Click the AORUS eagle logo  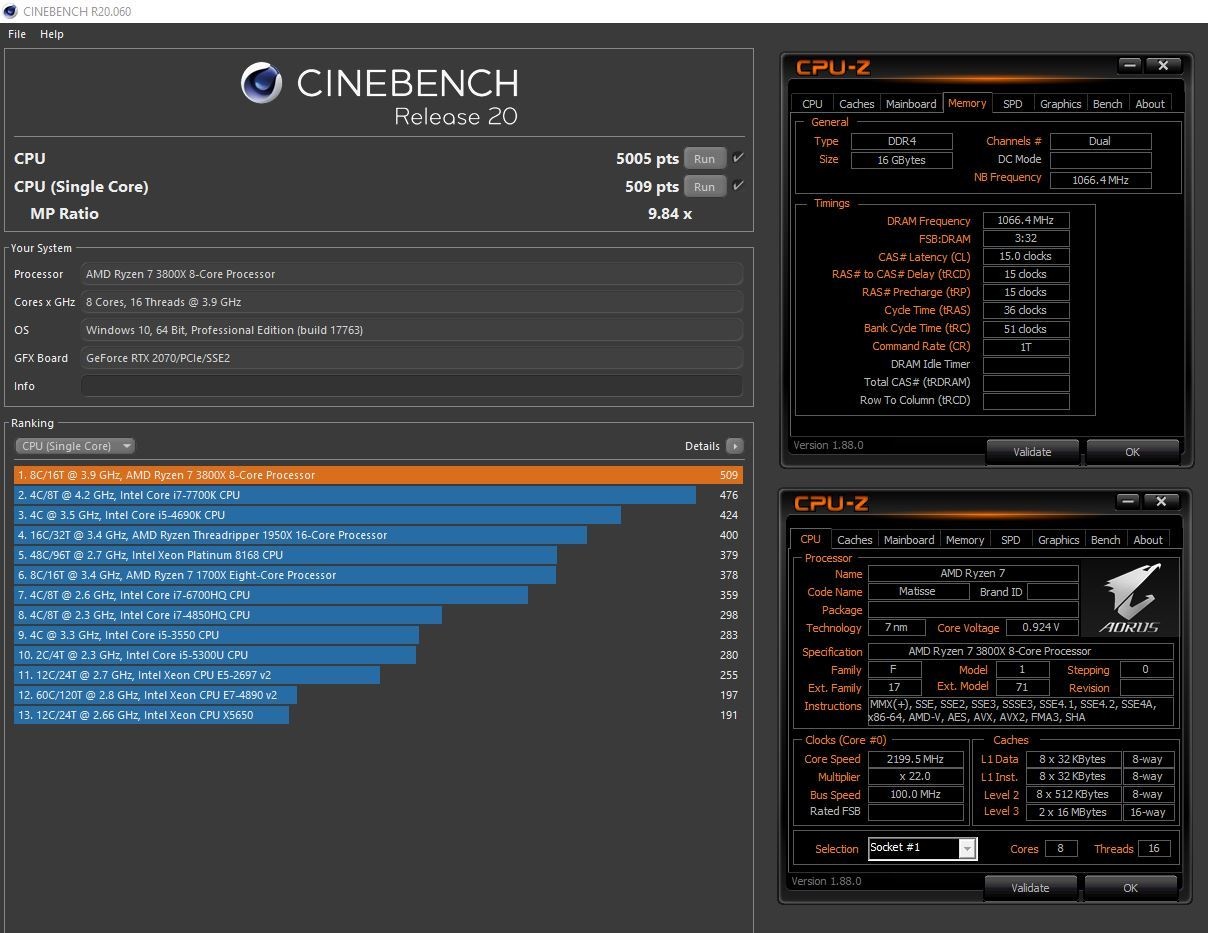coord(1132,598)
